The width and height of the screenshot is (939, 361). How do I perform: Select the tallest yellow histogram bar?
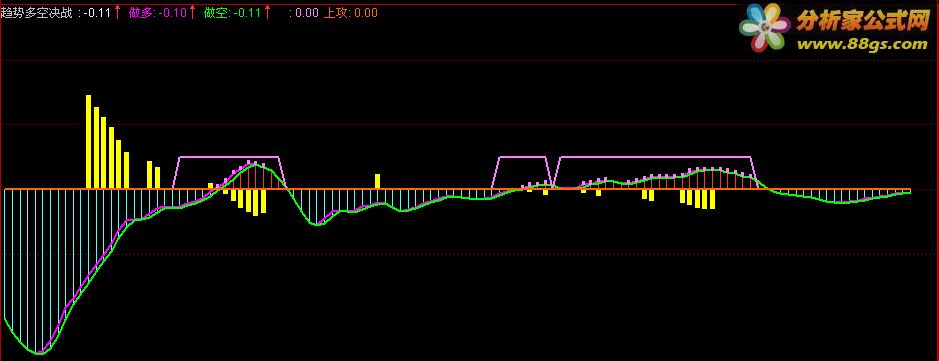pos(89,142)
